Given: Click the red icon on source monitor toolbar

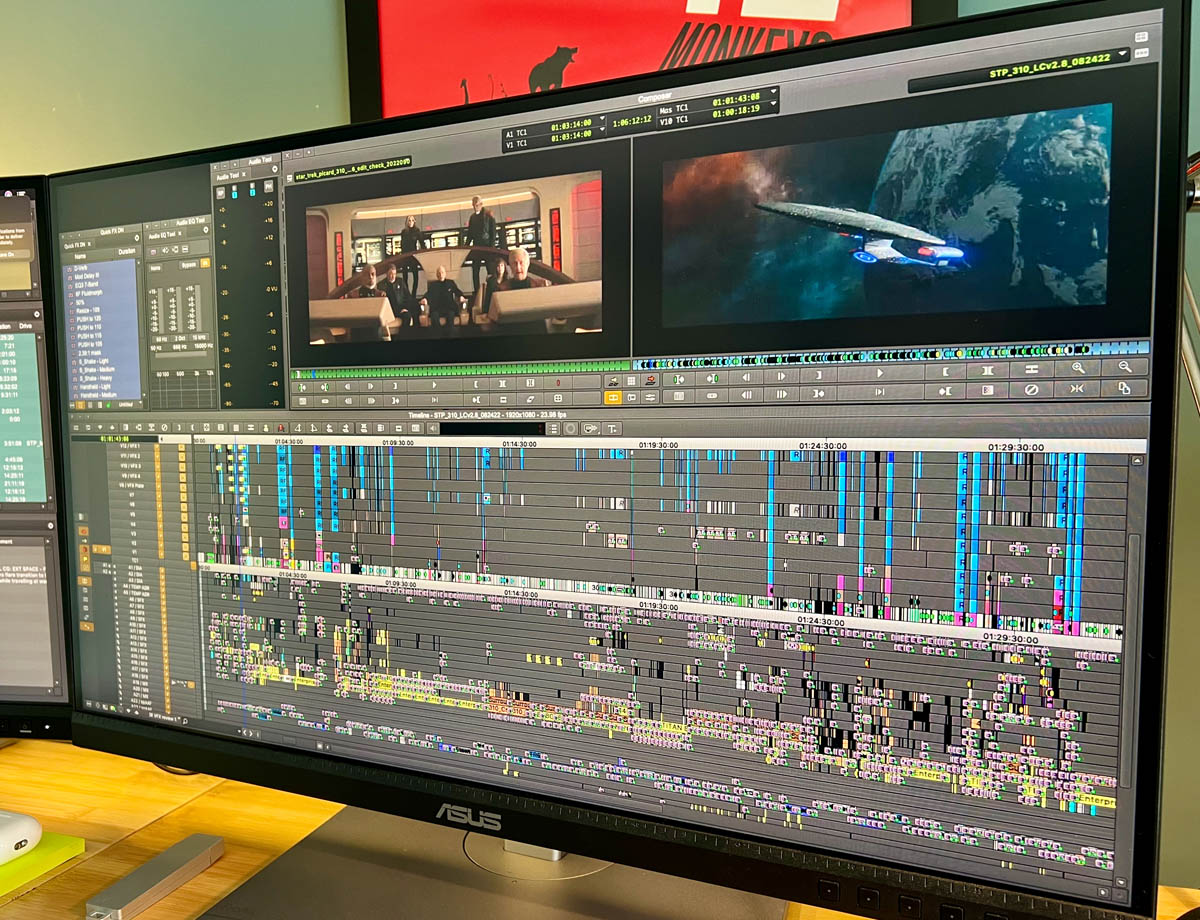Looking at the screenshot, I should click(x=558, y=383).
